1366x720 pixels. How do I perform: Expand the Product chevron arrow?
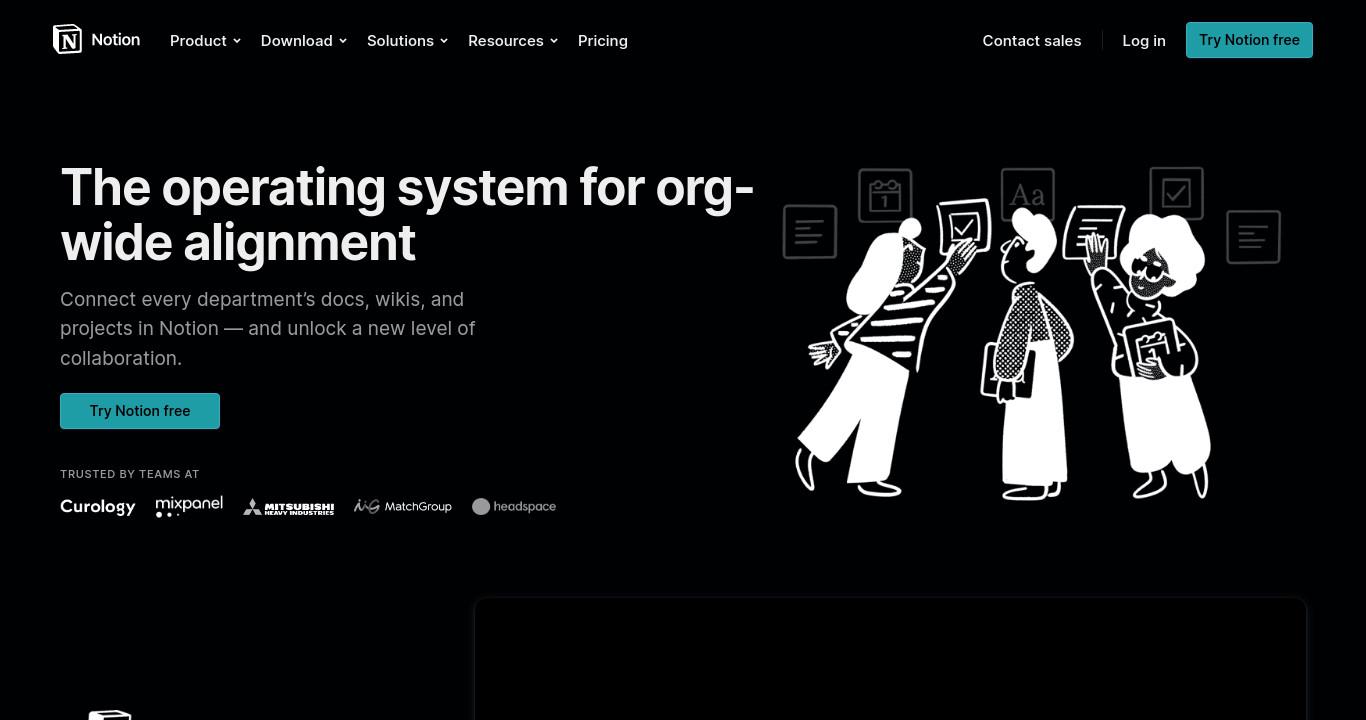[x=237, y=41]
